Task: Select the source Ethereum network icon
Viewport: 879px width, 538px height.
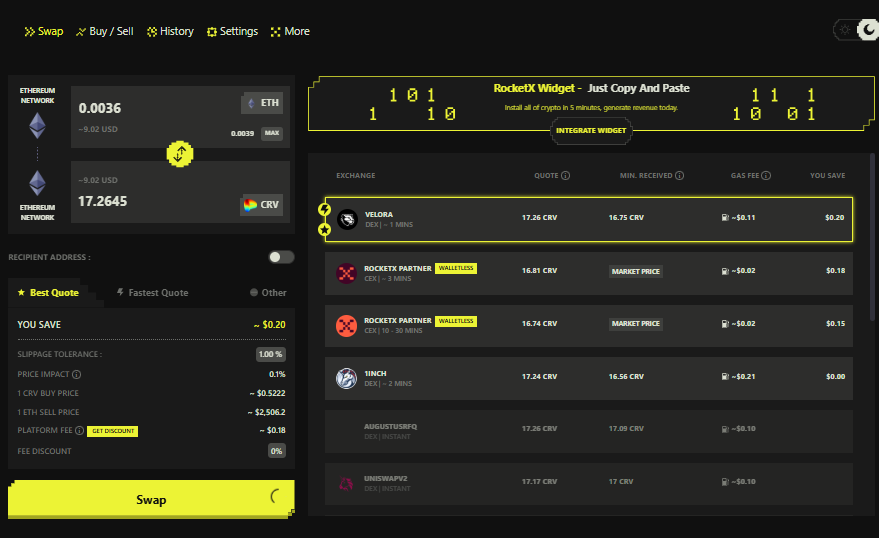Action: pos(38,126)
